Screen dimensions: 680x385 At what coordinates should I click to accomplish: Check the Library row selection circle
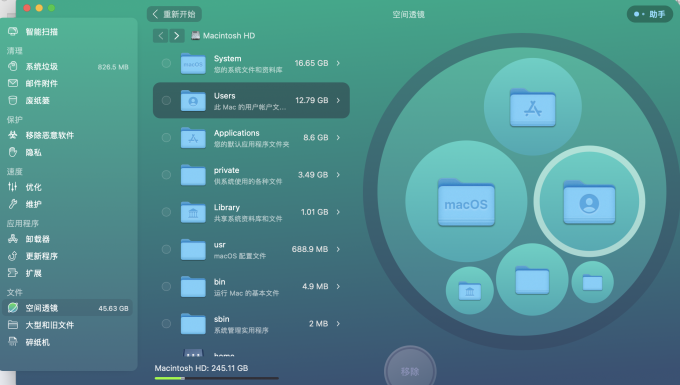coord(166,212)
